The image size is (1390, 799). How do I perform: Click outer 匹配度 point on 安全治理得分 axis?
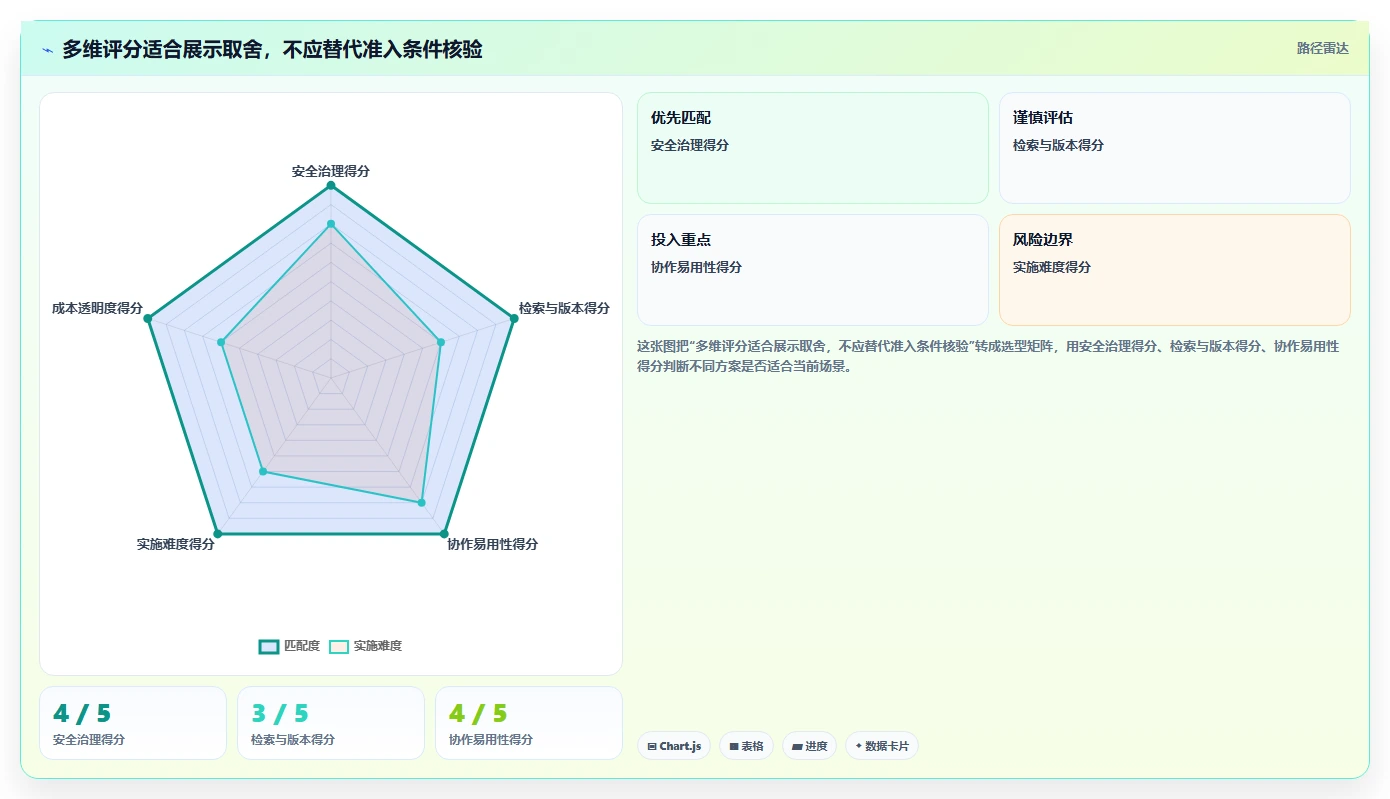(x=331, y=185)
